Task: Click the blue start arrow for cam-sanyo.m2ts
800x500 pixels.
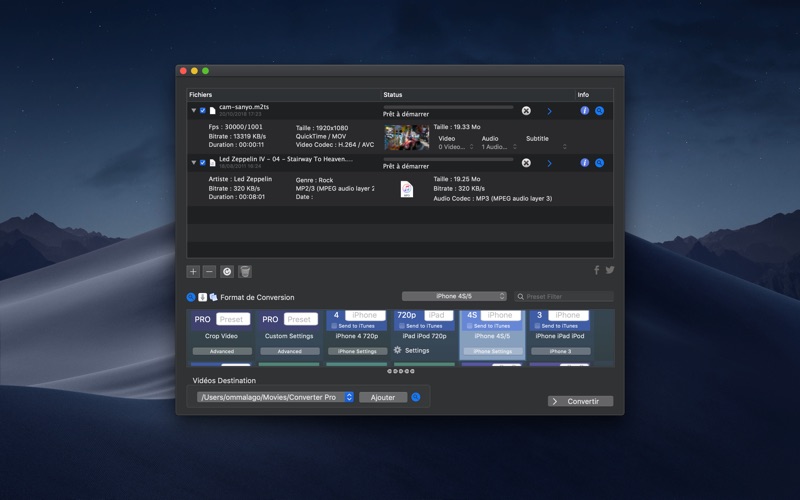Action: (x=549, y=111)
